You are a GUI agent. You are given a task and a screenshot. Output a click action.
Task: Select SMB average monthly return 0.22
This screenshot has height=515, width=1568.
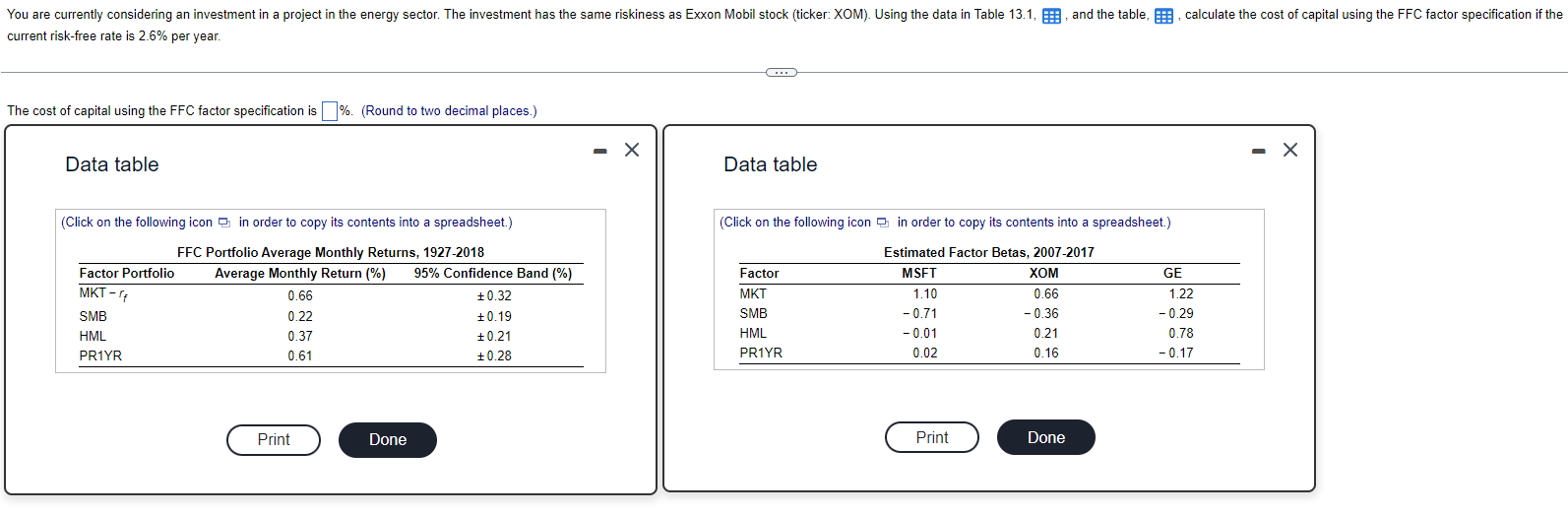coord(300,316)
